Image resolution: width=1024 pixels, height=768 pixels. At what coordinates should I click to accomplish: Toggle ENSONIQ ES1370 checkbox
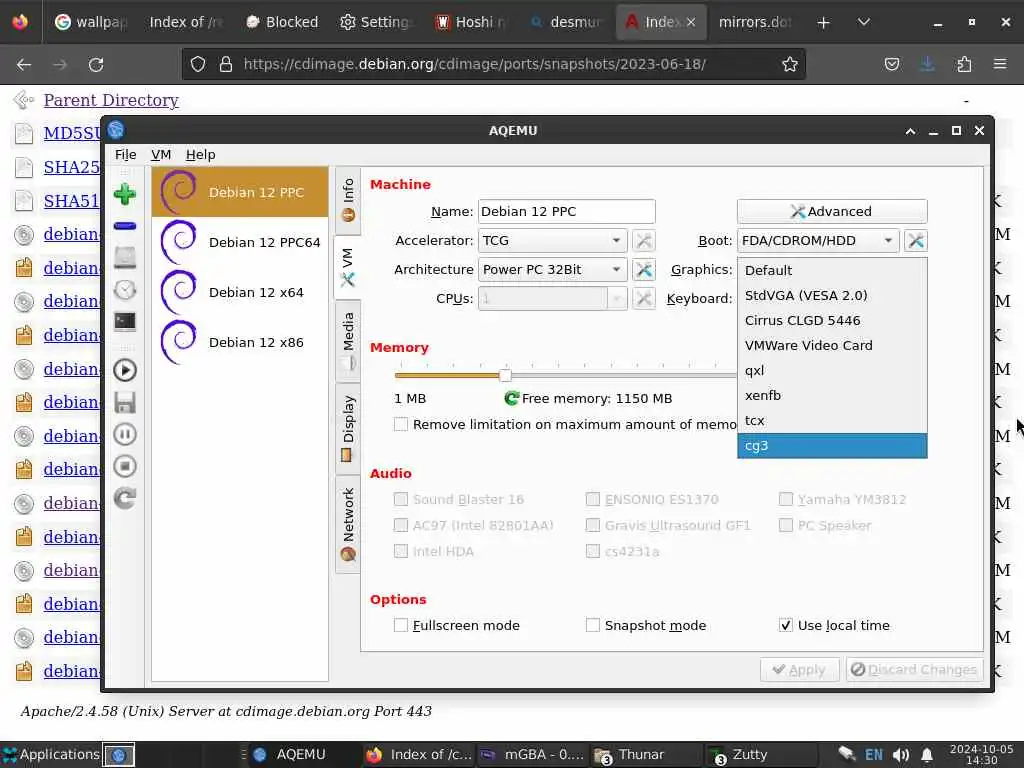click(x=593, y=500)
